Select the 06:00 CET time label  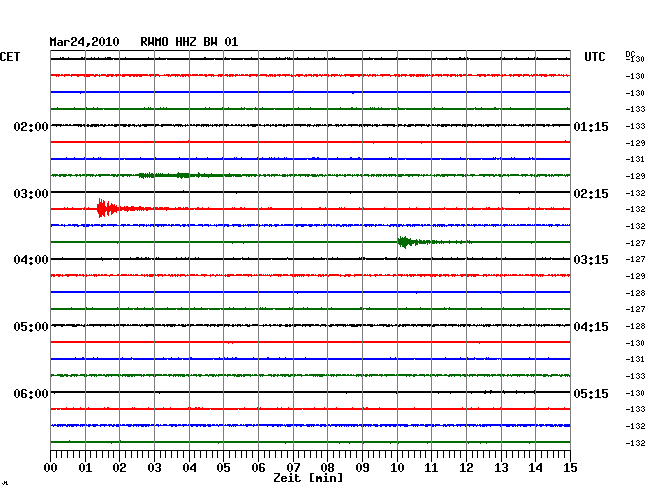coord(31,393)
